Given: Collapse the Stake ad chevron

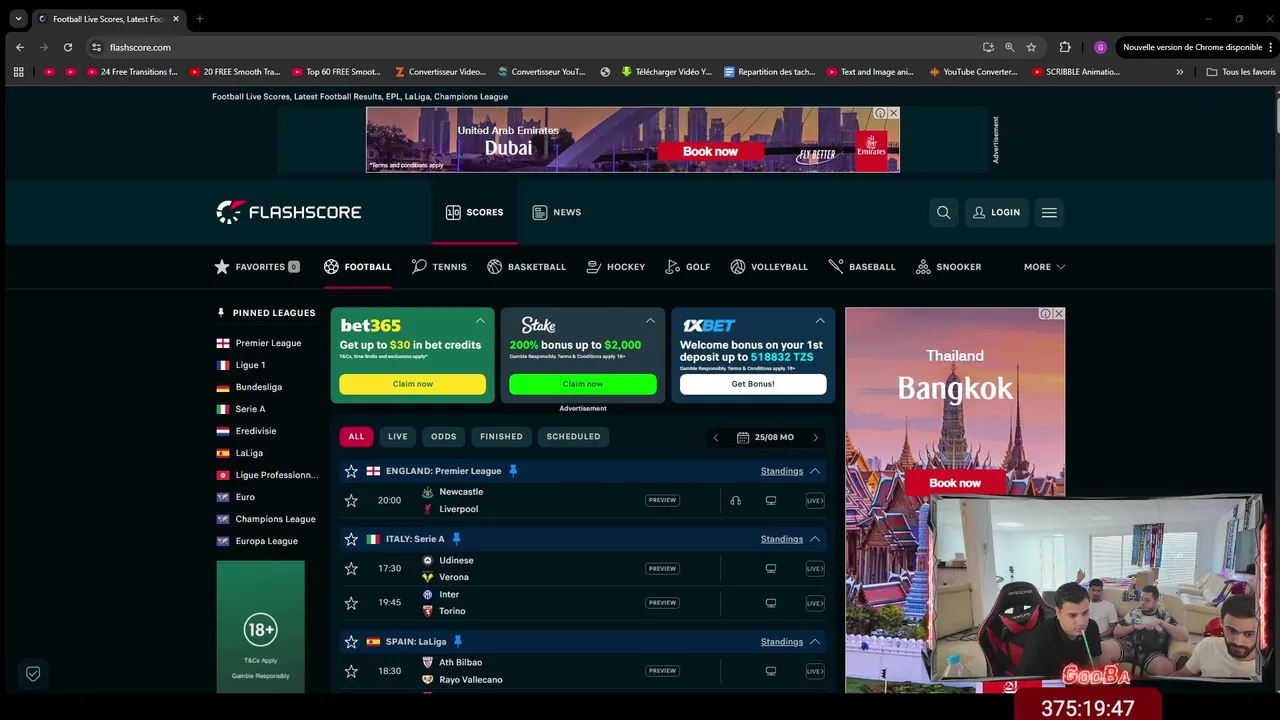Looking at the screenshot, I should (650, 321).
